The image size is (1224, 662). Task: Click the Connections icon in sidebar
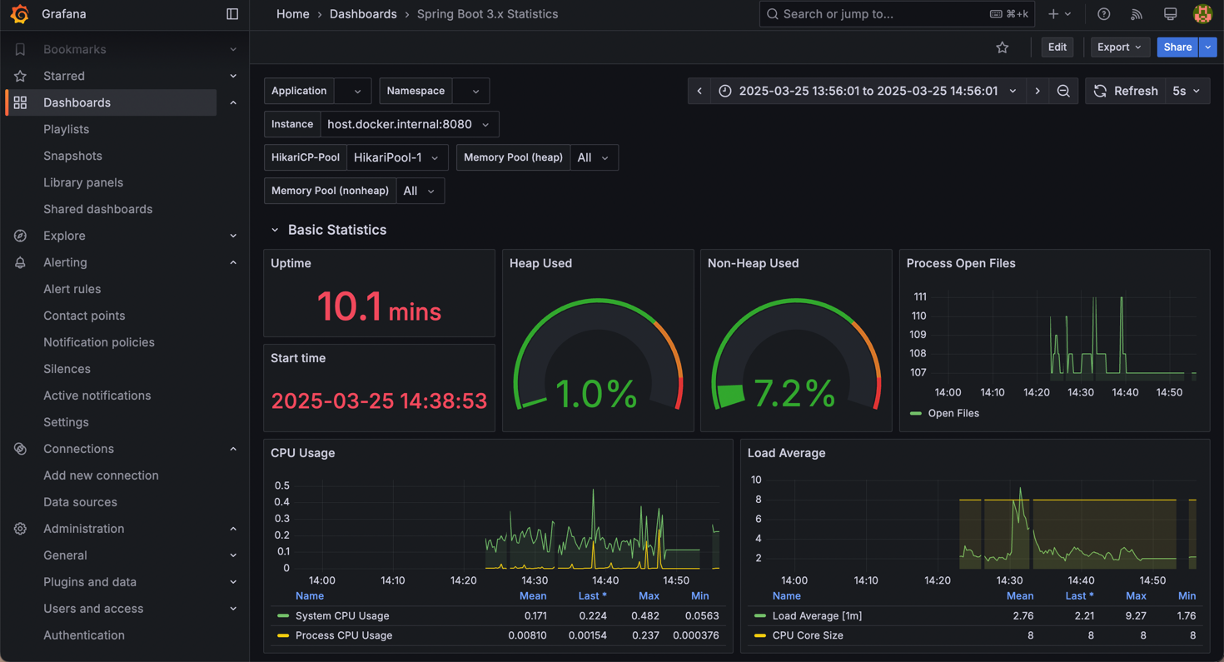point(20,449)
